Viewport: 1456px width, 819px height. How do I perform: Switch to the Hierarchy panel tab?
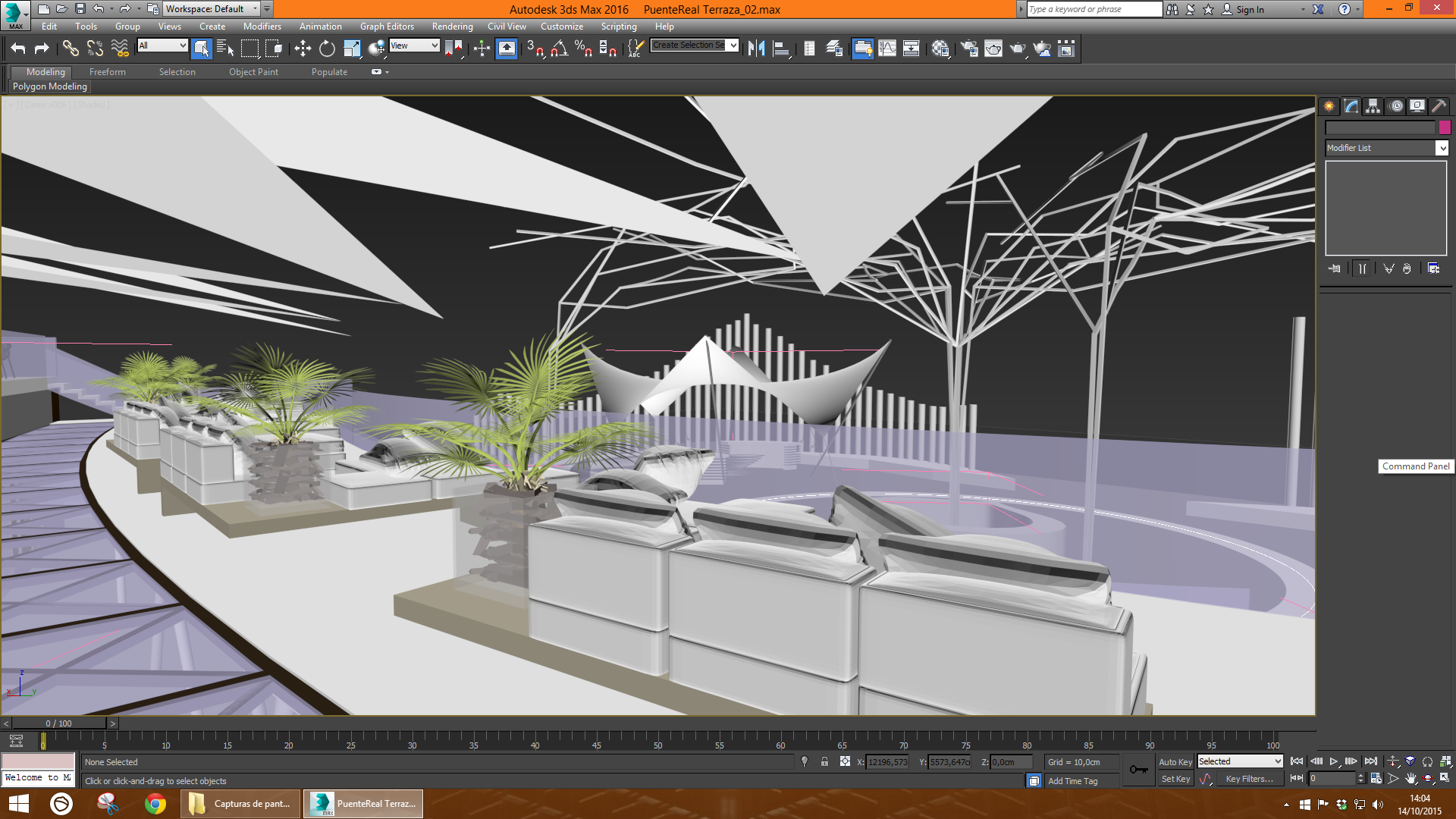coord(1373,106)
